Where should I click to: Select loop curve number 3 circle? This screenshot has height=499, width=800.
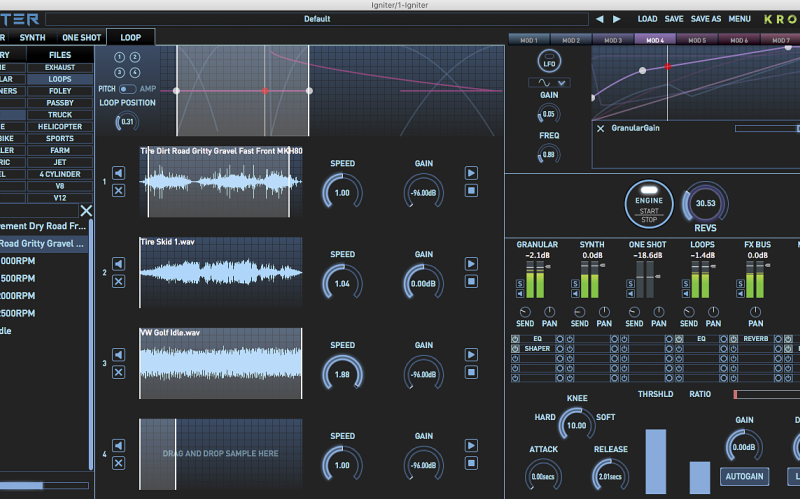pos(119,72)
